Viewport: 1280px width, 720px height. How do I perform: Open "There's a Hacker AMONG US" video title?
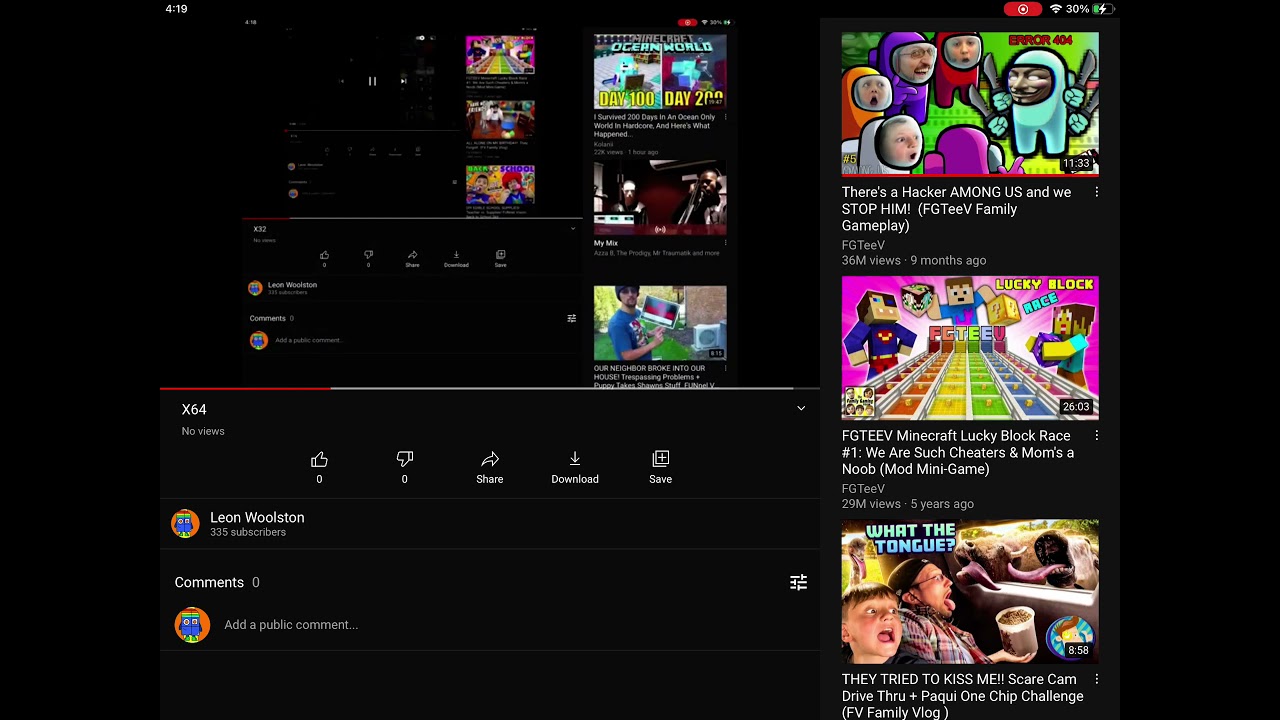click(x=957, y=209)
